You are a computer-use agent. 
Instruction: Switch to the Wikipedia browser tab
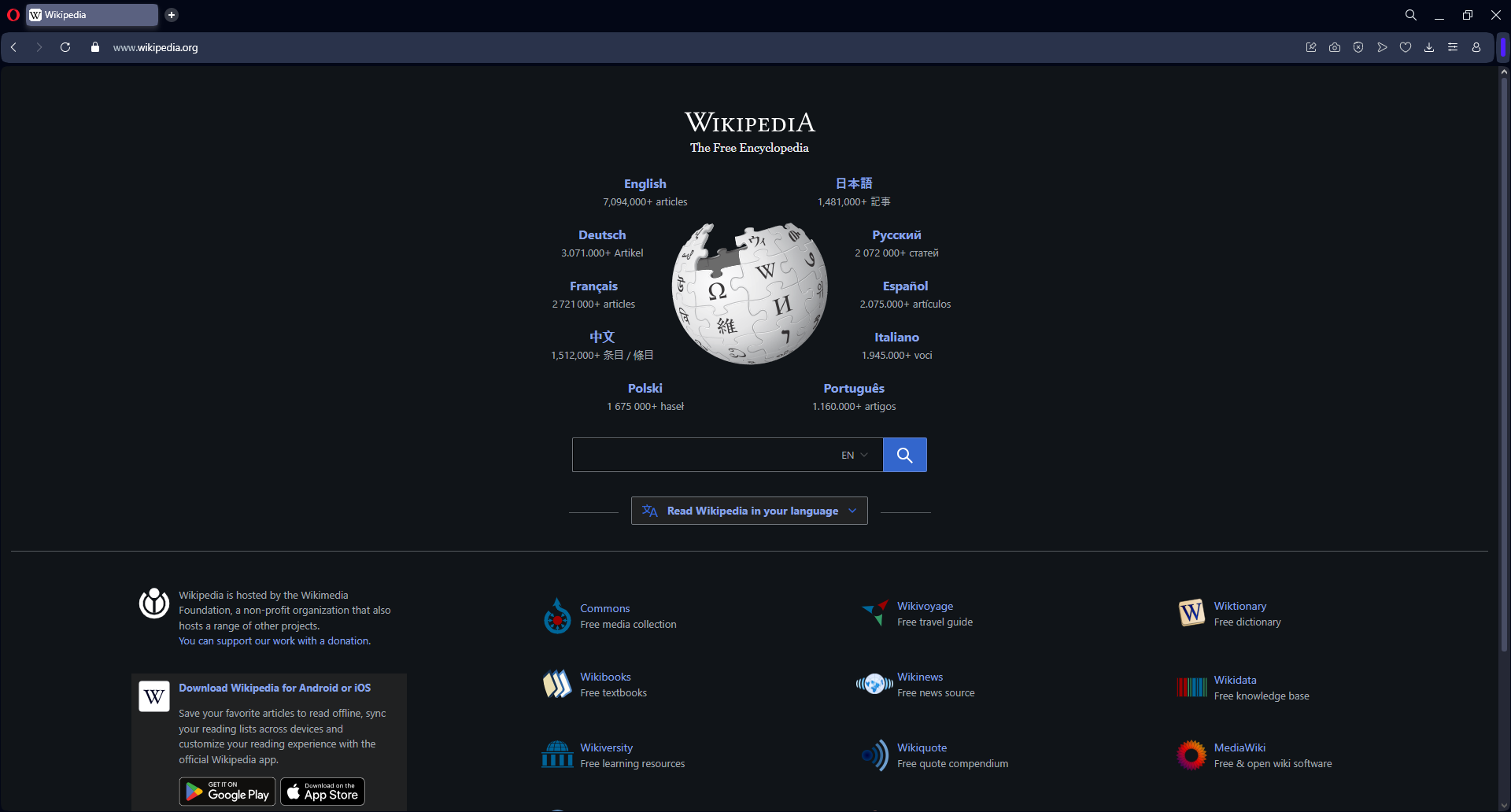[x=92, y=15]
